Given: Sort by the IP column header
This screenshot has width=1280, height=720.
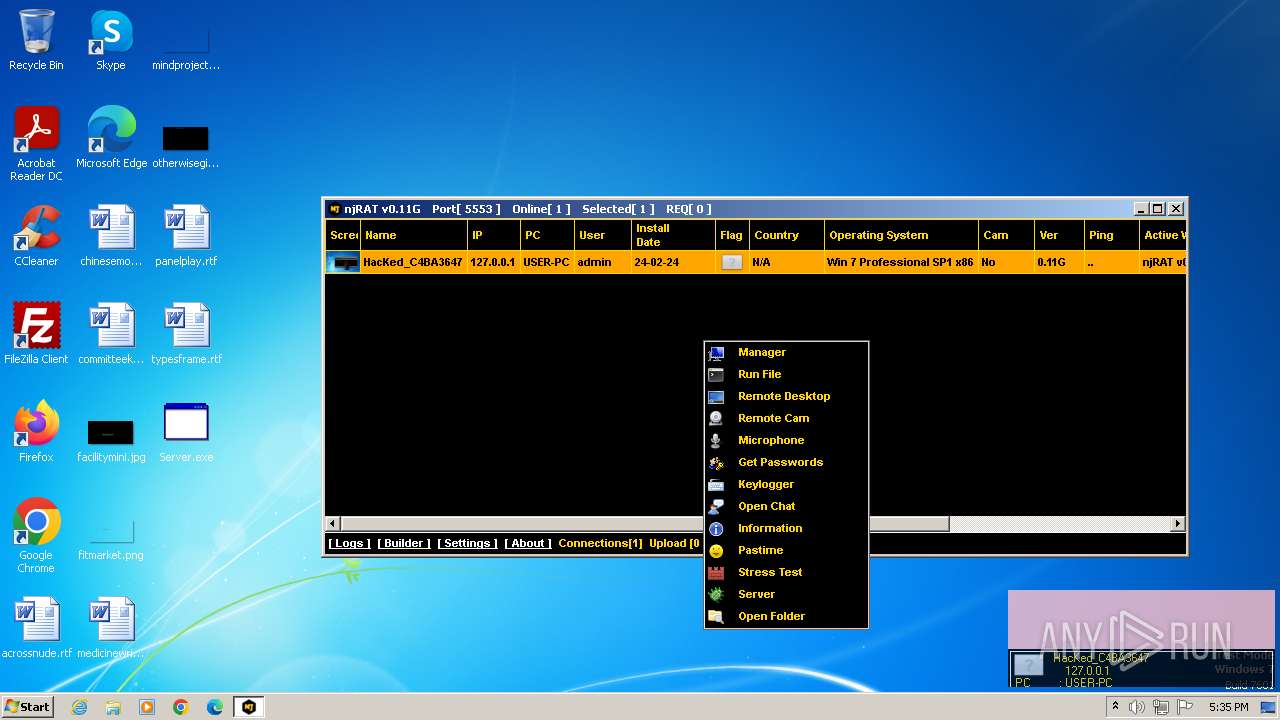Looking at the screenshot, I should [x=494, y=235].
